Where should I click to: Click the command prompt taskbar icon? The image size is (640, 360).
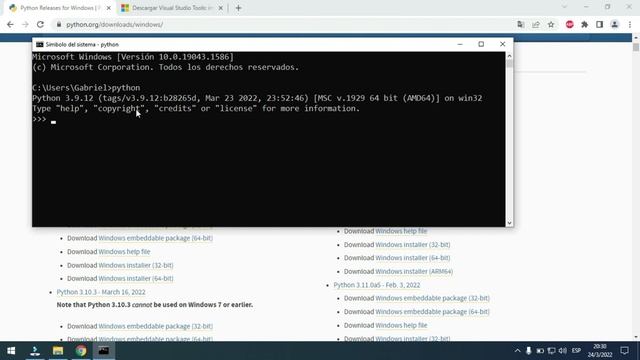tap(104, 351)
